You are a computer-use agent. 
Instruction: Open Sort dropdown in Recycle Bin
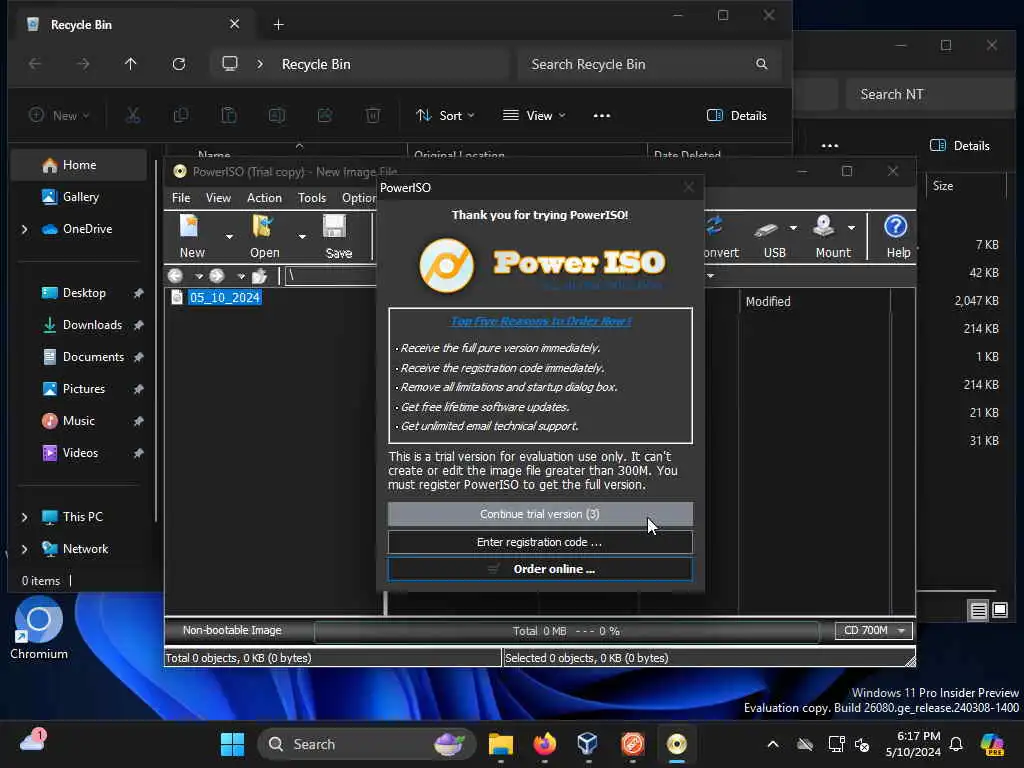click(445, 116)
